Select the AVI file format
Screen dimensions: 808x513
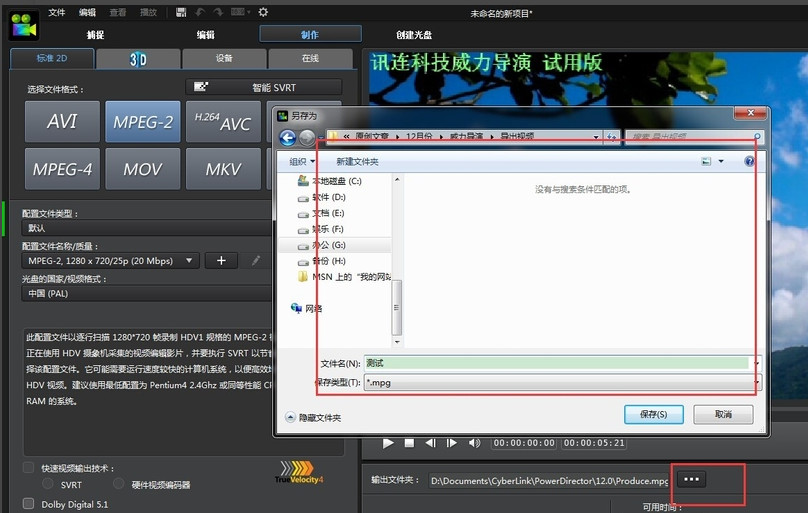pyautogui.click(x=62, y=122)
